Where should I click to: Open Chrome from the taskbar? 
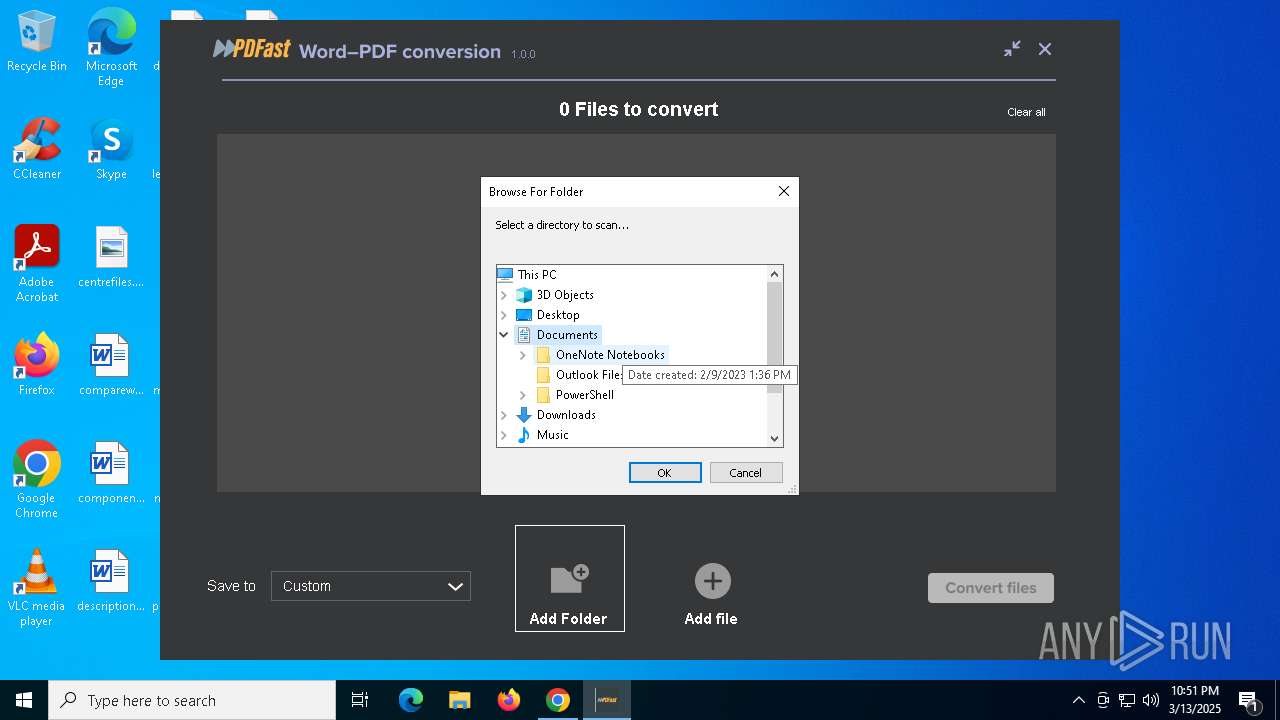click(x=558, y=700)
